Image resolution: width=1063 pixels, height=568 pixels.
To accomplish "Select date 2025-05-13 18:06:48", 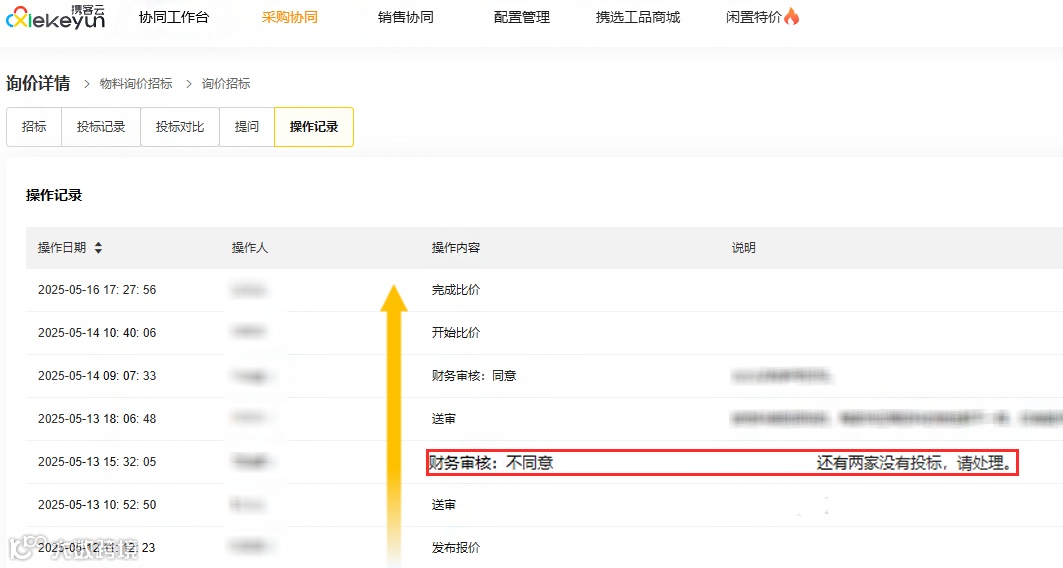I will [x=97, y=419].
